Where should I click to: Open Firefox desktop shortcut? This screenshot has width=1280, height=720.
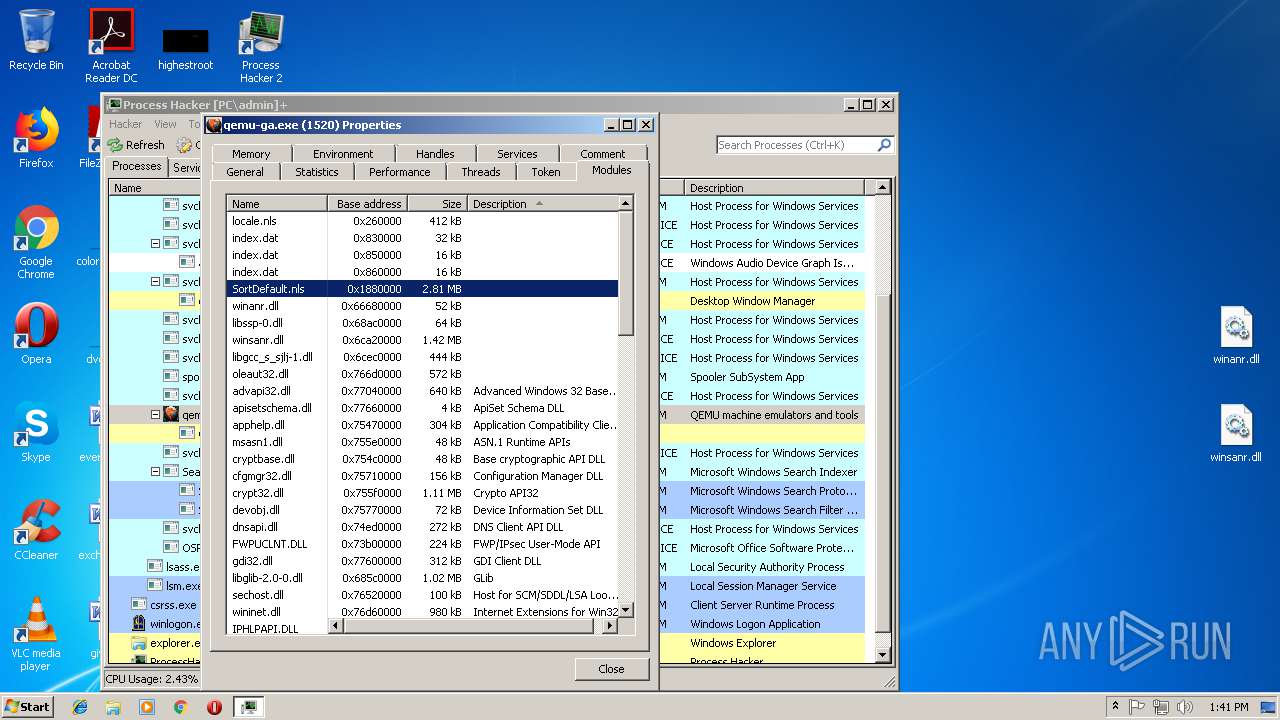(36, 138)
